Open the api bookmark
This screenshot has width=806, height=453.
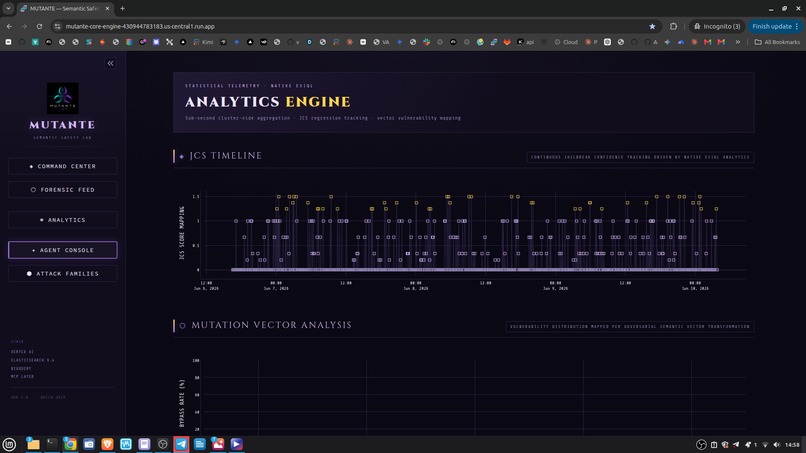pos(525,42)
